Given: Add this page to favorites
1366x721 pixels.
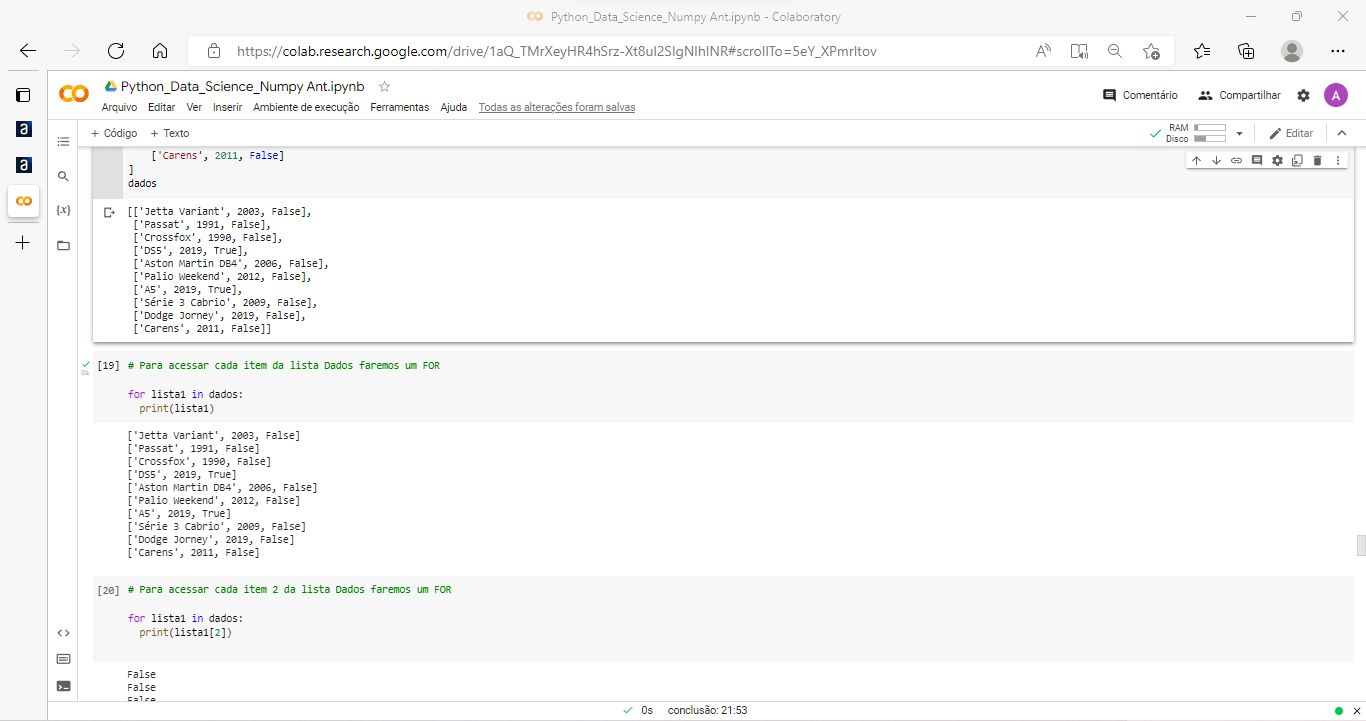Looking at the screenshot, I should click(1151, 51).
